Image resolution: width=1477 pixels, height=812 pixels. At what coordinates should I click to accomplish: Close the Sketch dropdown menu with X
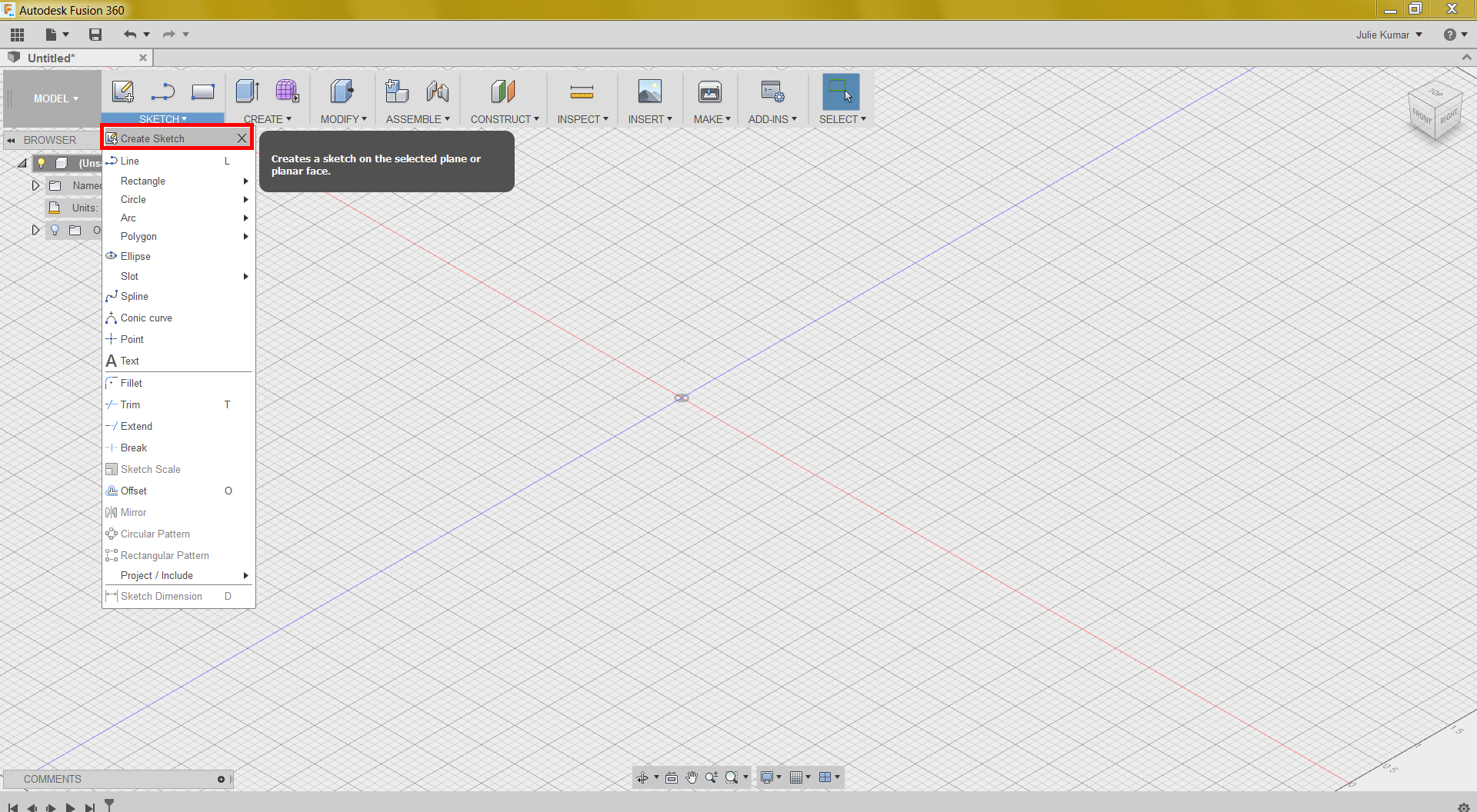pos(242,138)
